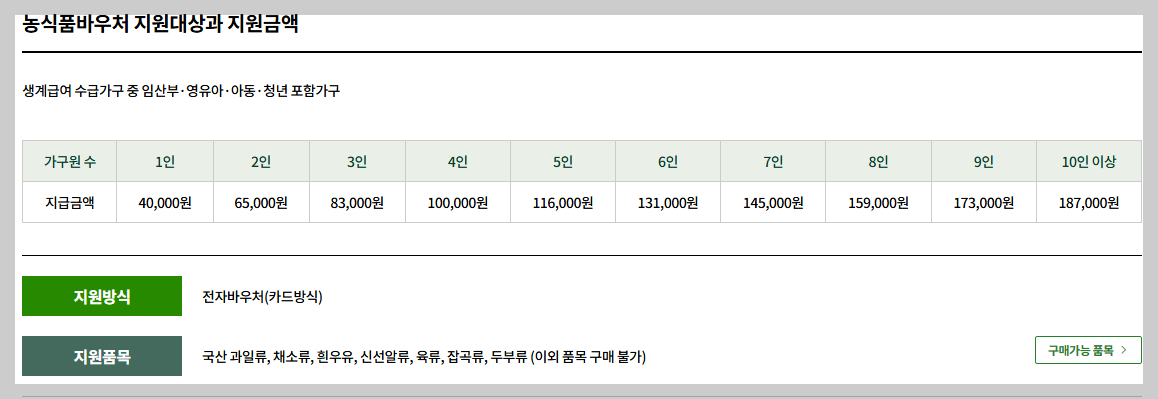Select the 173,000원 amount cell

984,202
